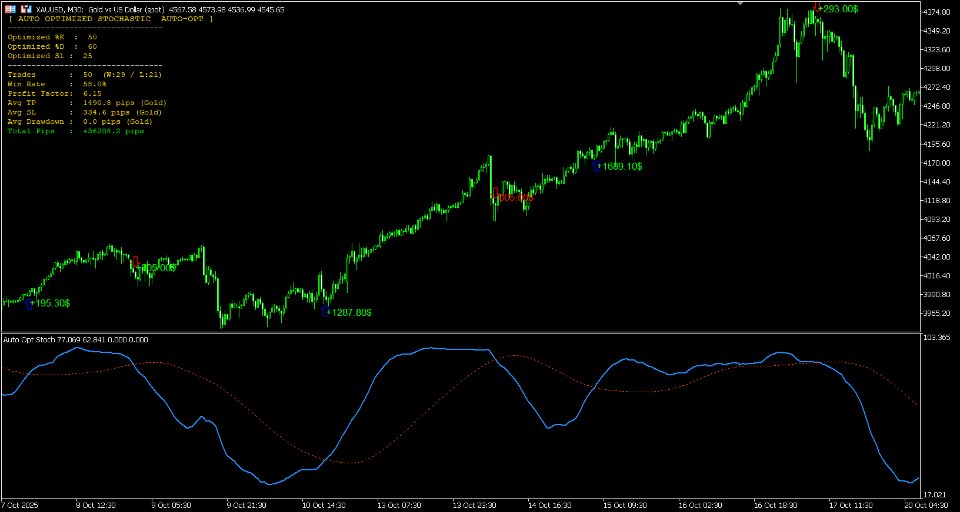960x512 pixels.
Task: Open the one-click trading panel icon
Action: pos(28,10)
